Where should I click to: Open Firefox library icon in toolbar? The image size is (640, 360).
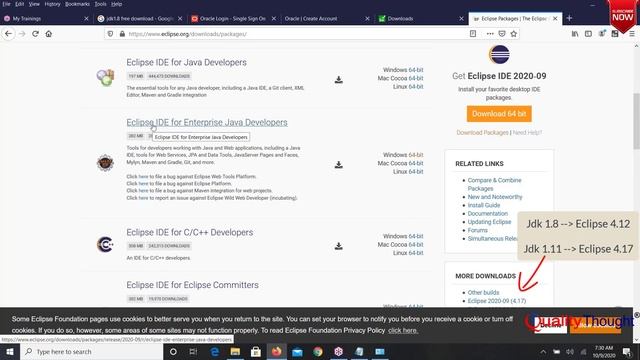[575, 34]
